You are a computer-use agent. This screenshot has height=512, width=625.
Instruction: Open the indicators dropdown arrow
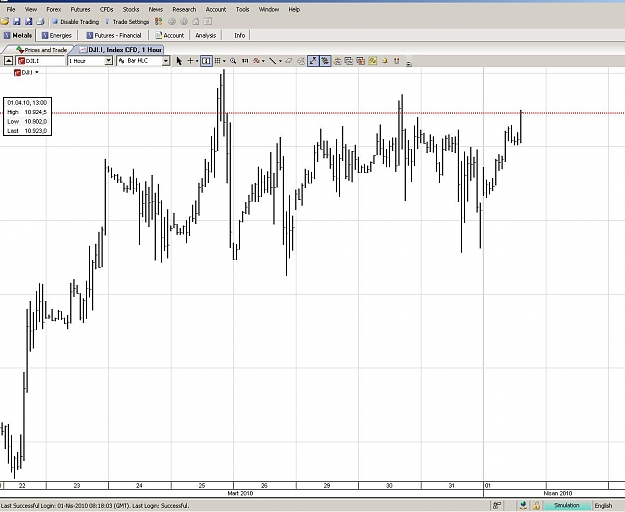263,61
